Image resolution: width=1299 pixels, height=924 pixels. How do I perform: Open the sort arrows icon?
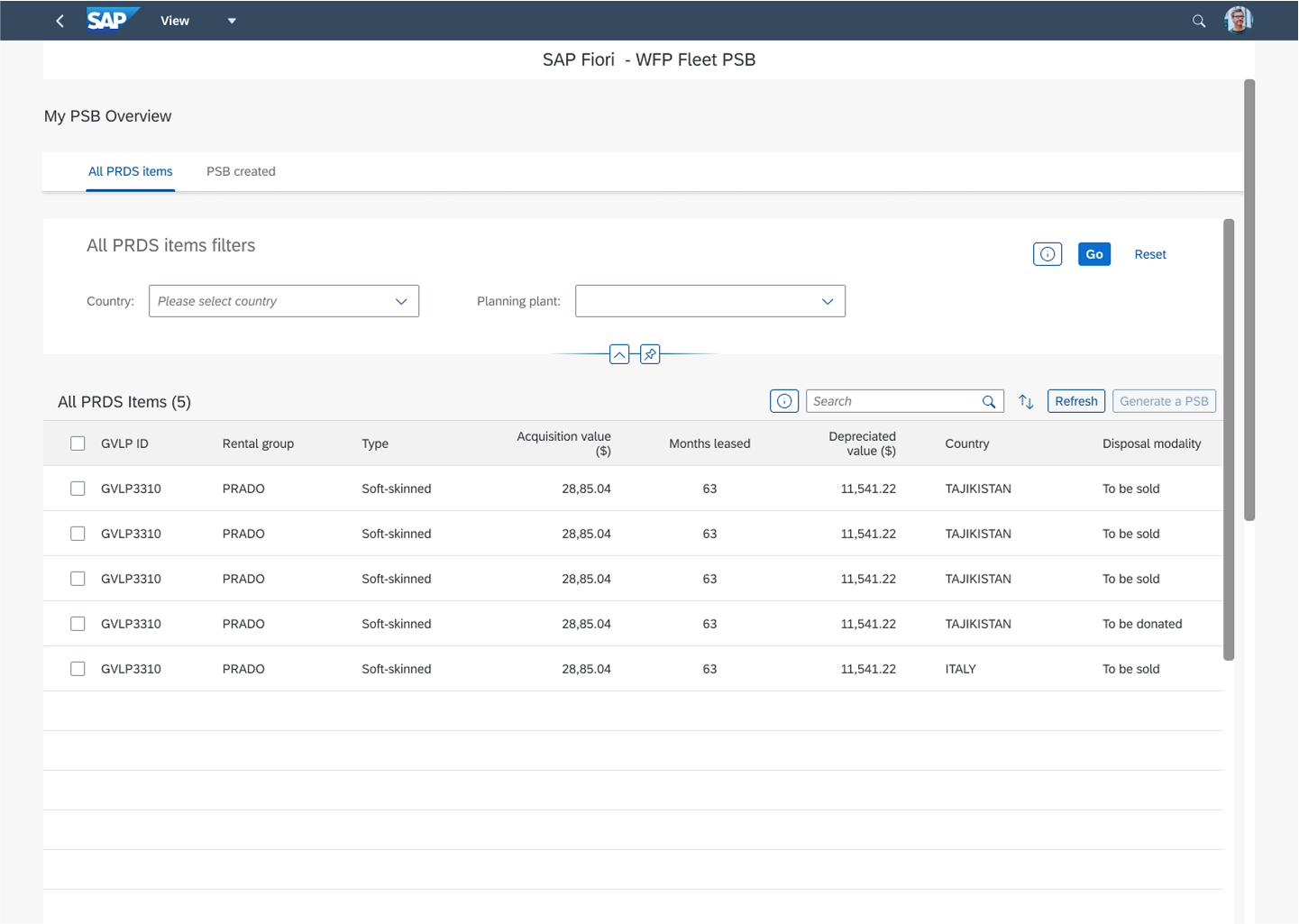pos(1026,402)
